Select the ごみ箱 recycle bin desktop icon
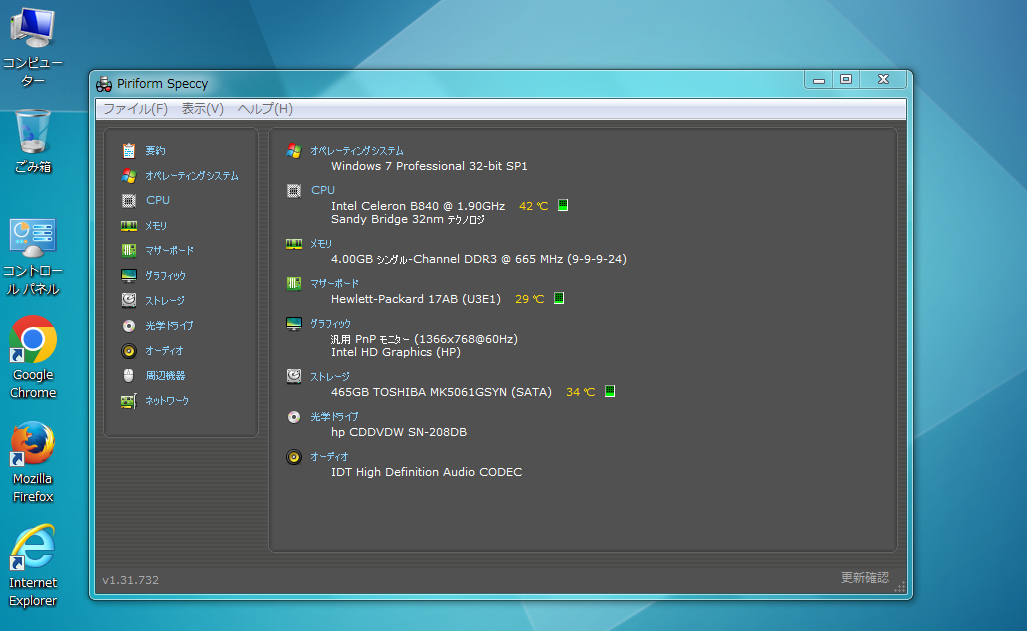The image size is (1027, 631). [33, 142]
